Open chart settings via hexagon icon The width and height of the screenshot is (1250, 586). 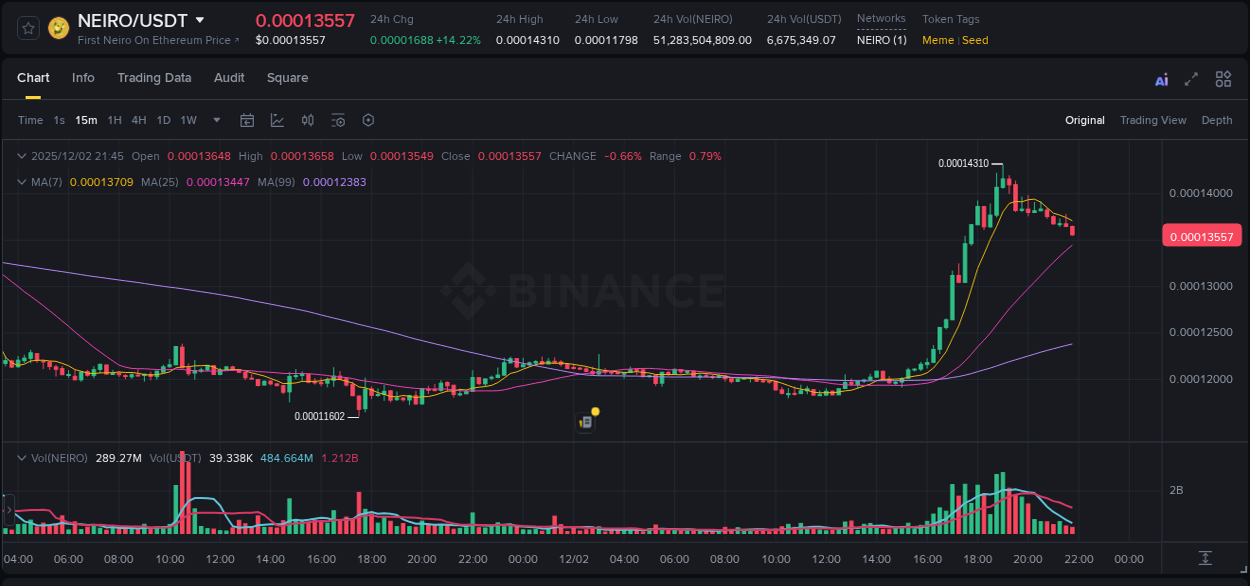click(x=368, y=119)
